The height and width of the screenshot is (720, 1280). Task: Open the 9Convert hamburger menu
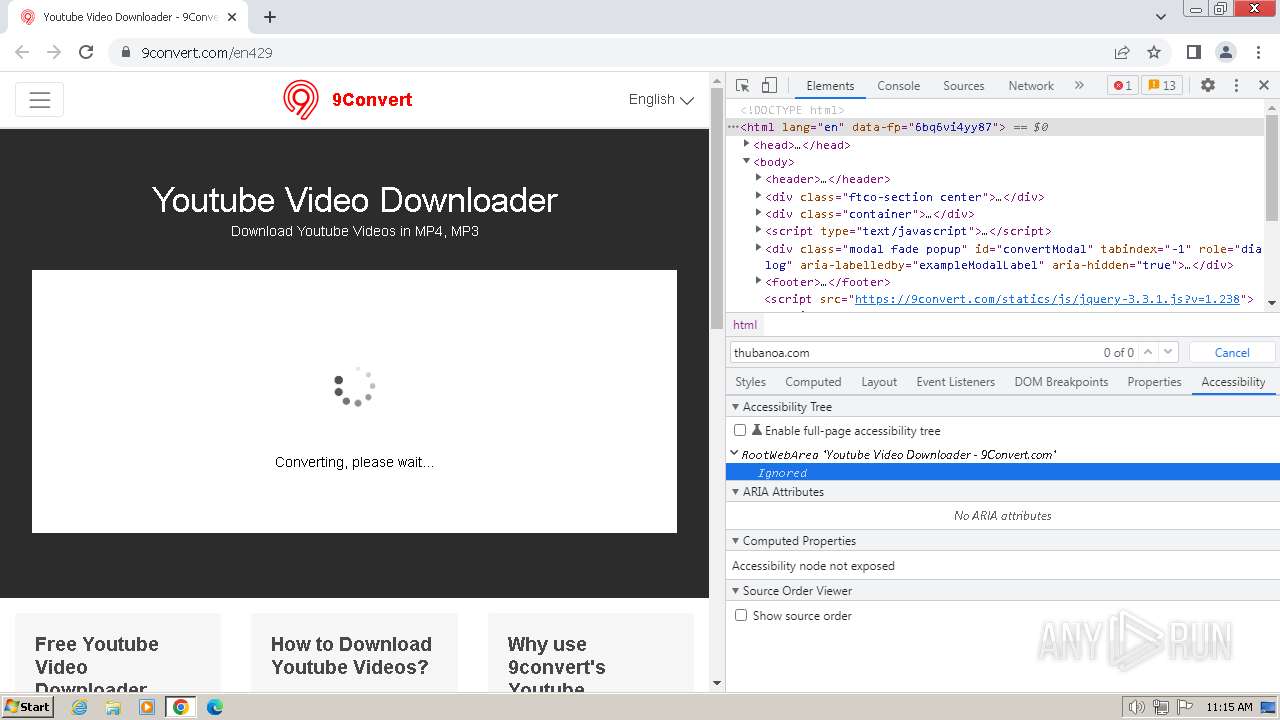pyautogui.click(x=40, y=100)
